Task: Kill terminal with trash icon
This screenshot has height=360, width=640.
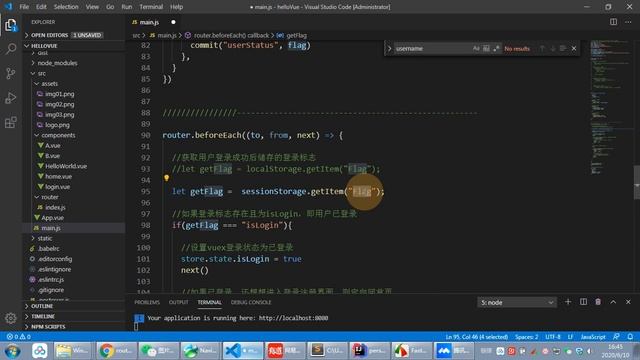Action: [x=598, y=302]
